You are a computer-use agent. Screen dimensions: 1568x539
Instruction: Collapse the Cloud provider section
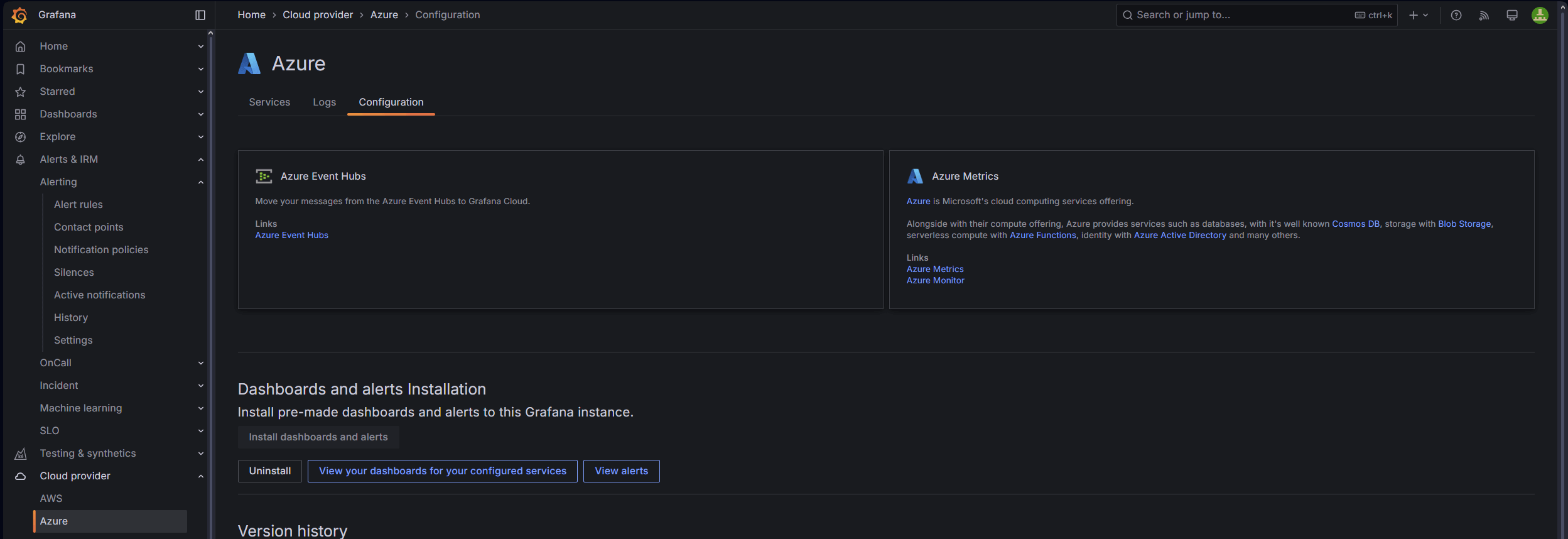pyautogui.click(x=201, y=476)
